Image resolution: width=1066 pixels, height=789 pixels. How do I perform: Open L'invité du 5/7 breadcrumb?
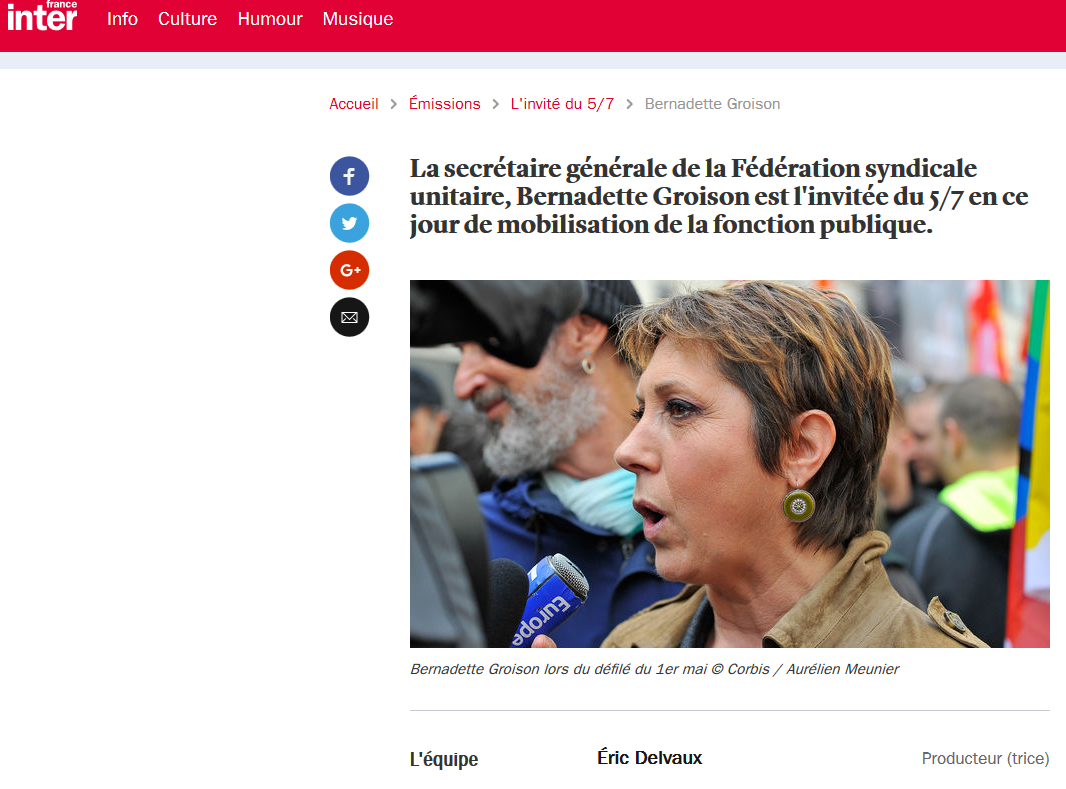(562, 104)
